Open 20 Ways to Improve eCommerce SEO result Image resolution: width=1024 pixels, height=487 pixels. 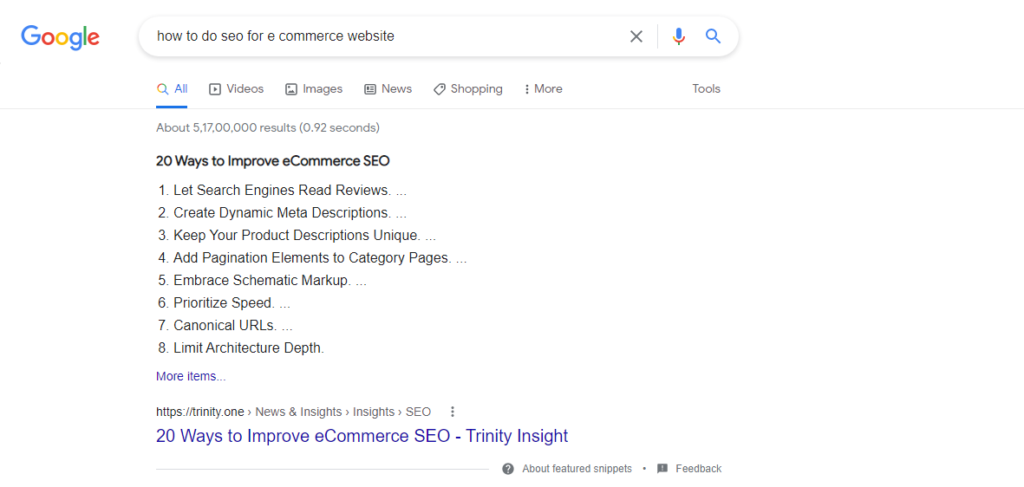362,435
